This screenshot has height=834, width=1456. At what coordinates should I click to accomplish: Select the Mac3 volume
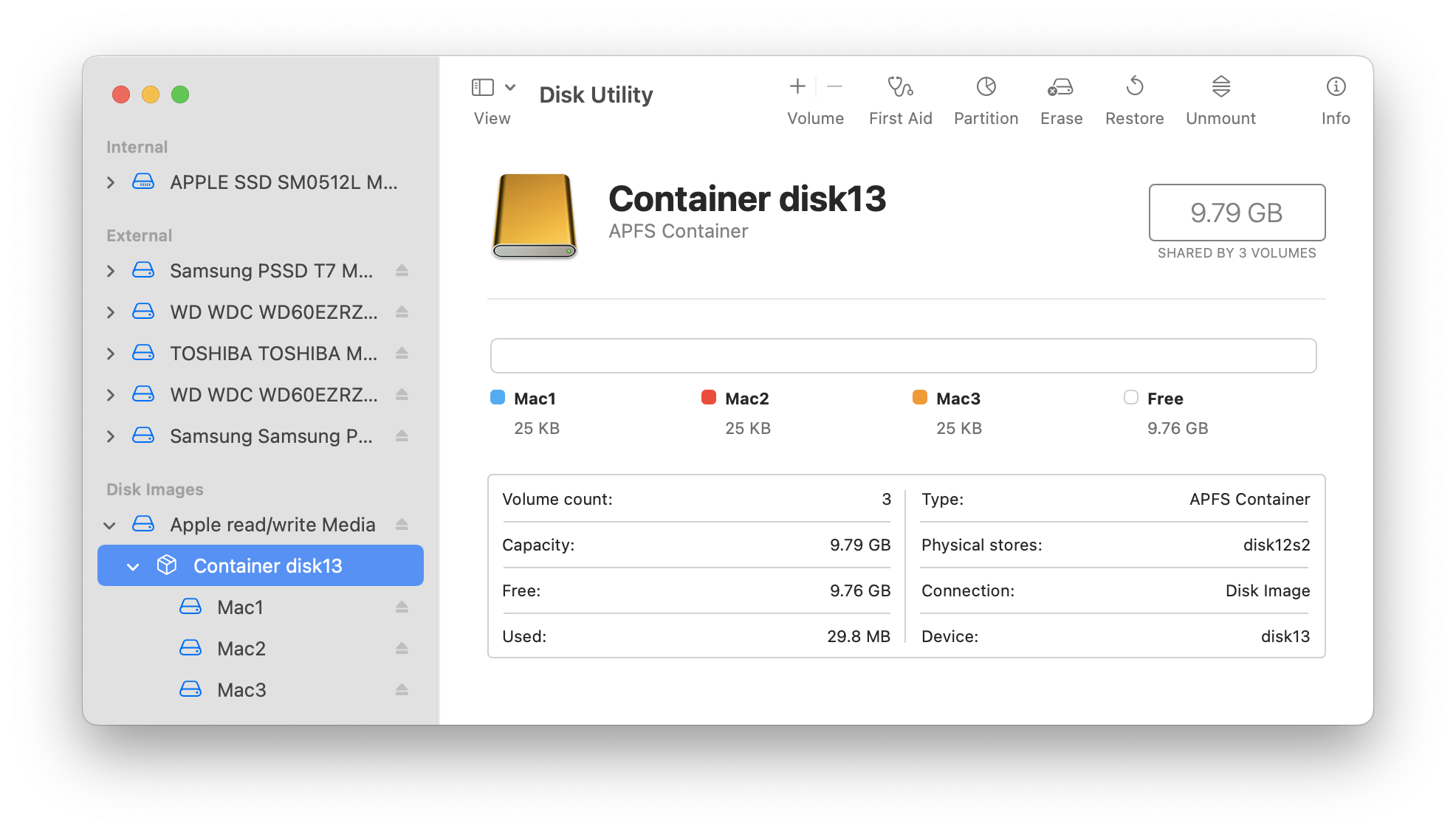click(x=243, y=688)
